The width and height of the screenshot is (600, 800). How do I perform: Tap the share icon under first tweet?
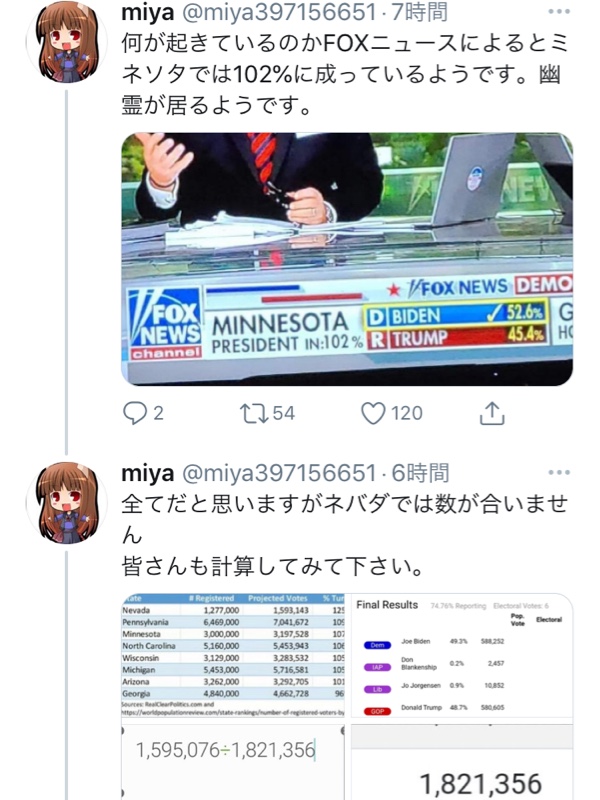pos(492,413)
